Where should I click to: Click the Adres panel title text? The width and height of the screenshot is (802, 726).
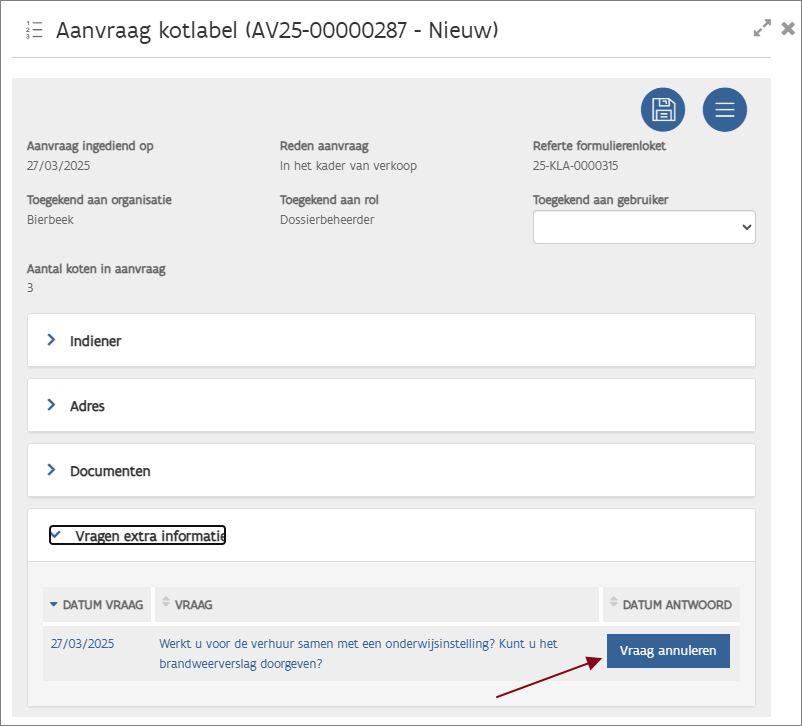[x=87, y=407]
